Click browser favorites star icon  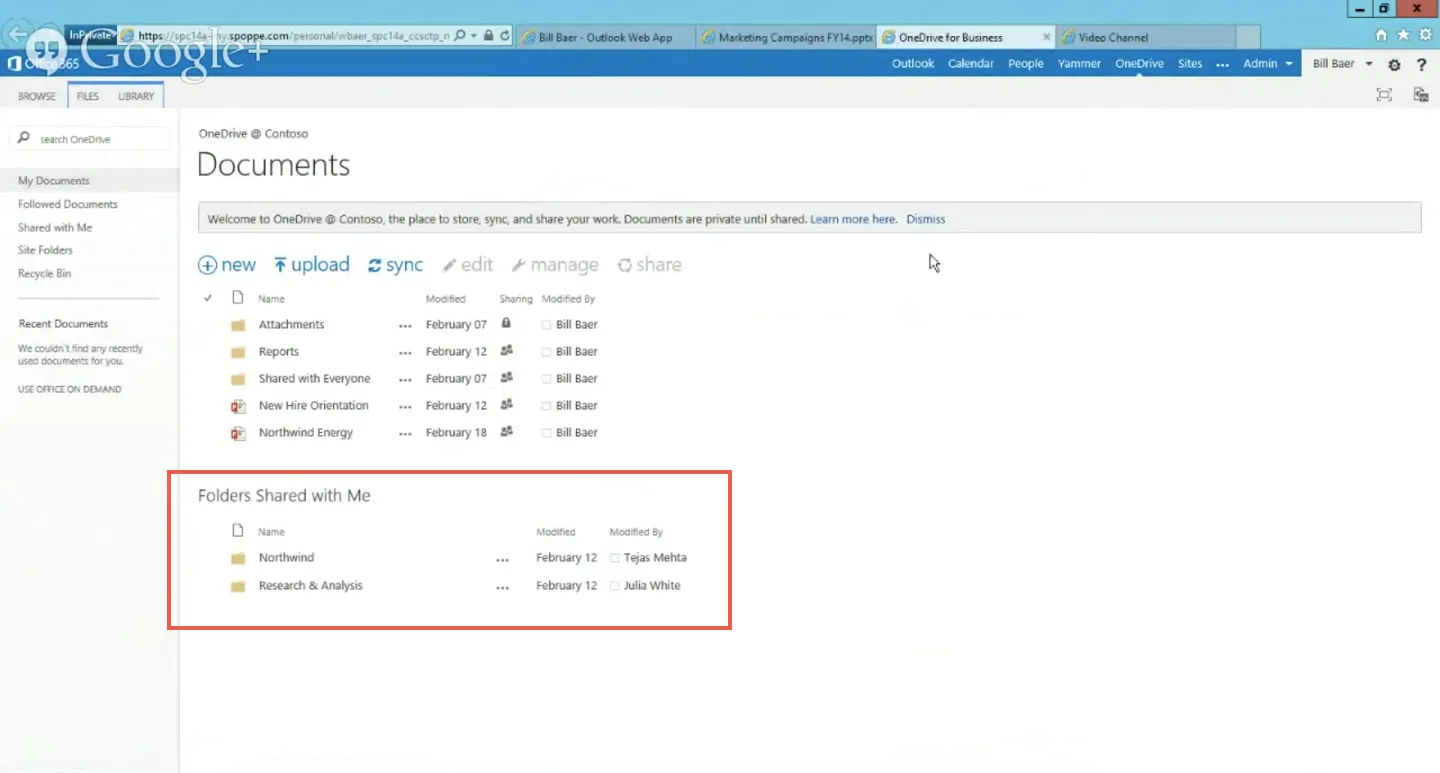(1403, 35)
